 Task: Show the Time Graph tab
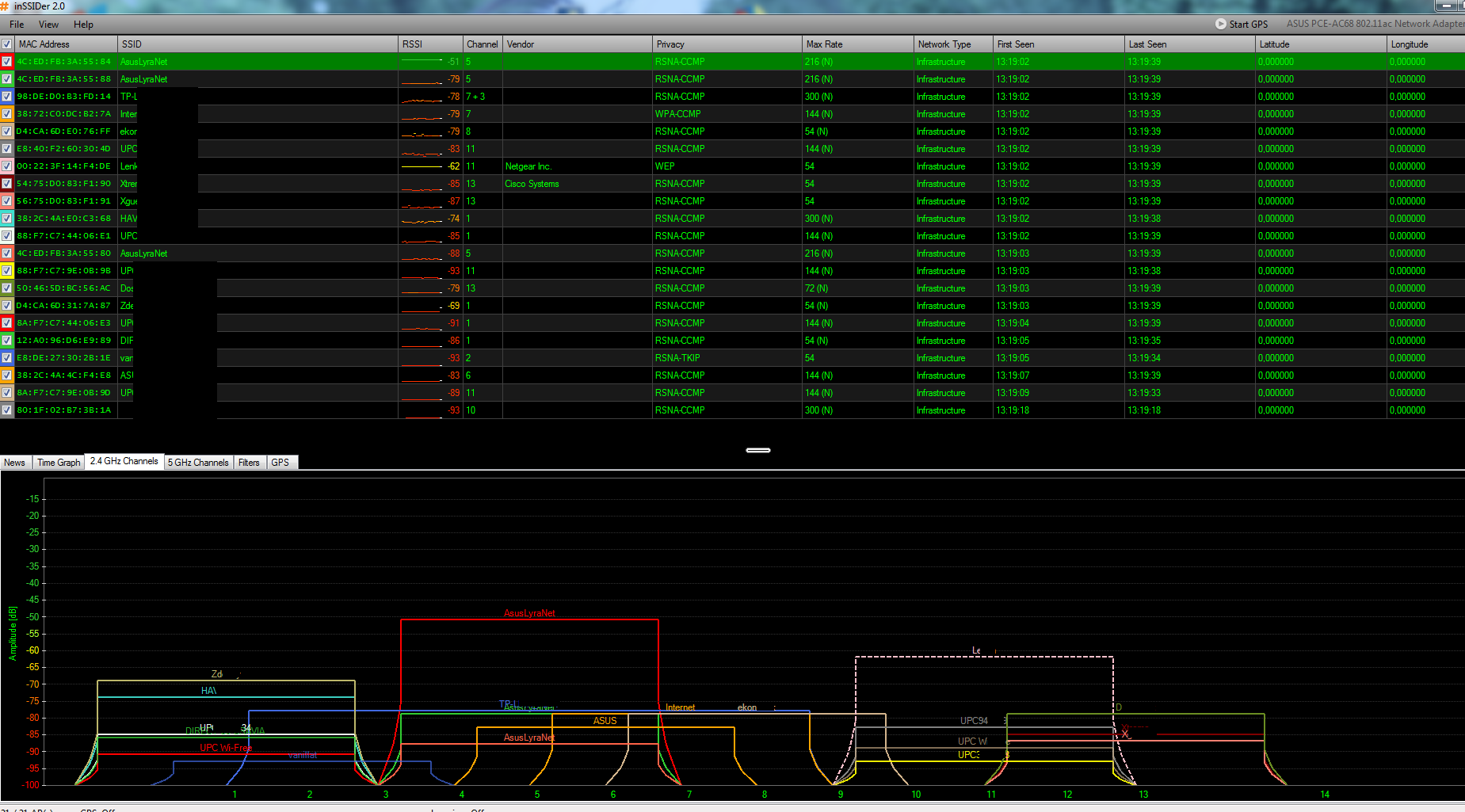(59, 463)
